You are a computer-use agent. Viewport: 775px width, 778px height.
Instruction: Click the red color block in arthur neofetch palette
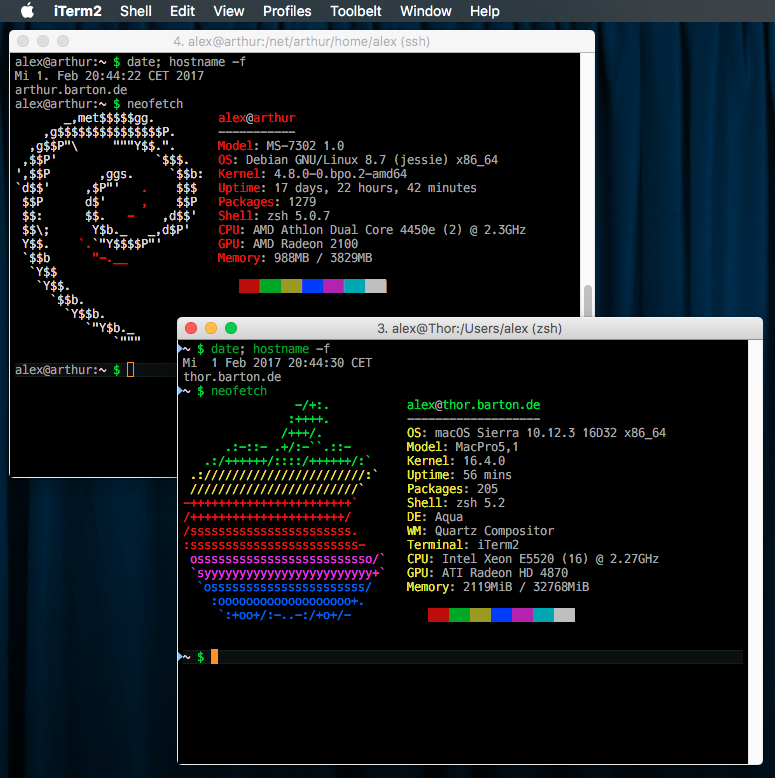[249, 286]
